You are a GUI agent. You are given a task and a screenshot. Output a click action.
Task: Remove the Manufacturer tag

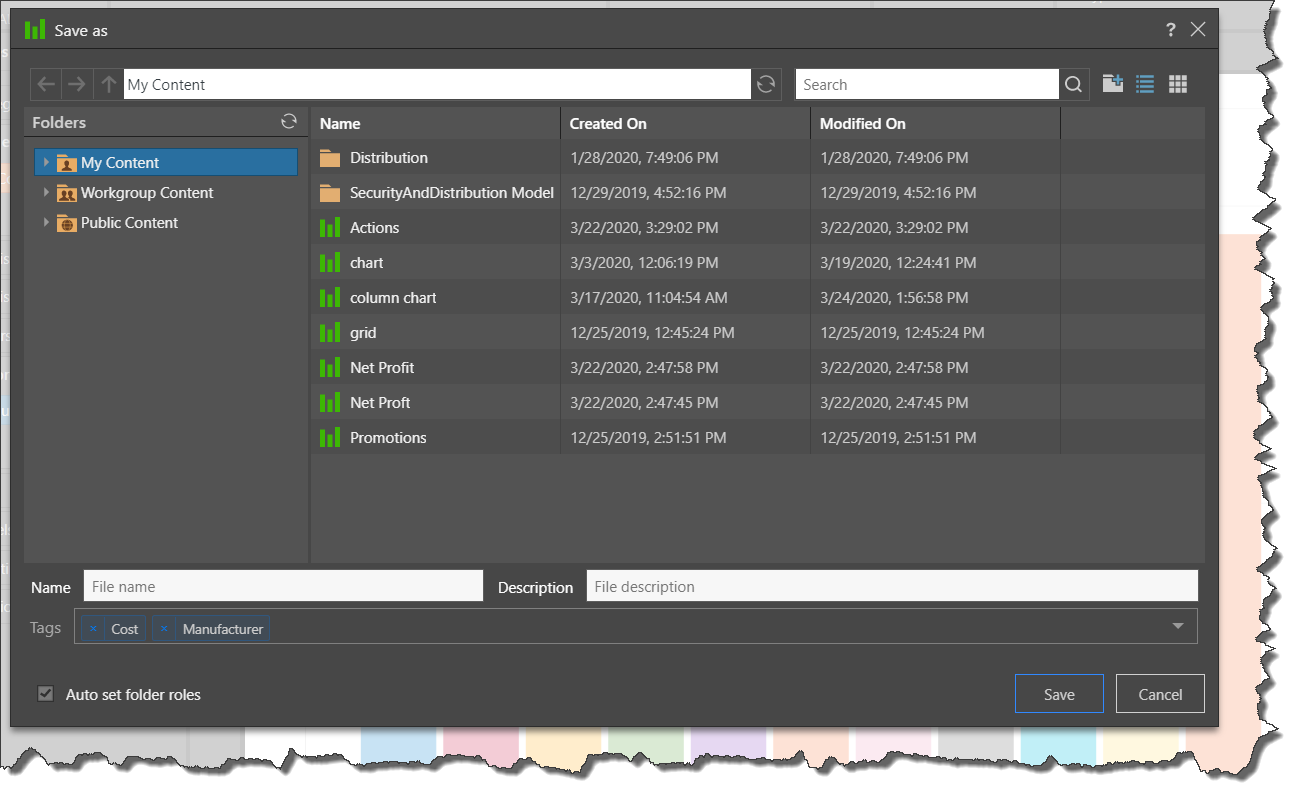pyautogui.click(x=164, y=629)
